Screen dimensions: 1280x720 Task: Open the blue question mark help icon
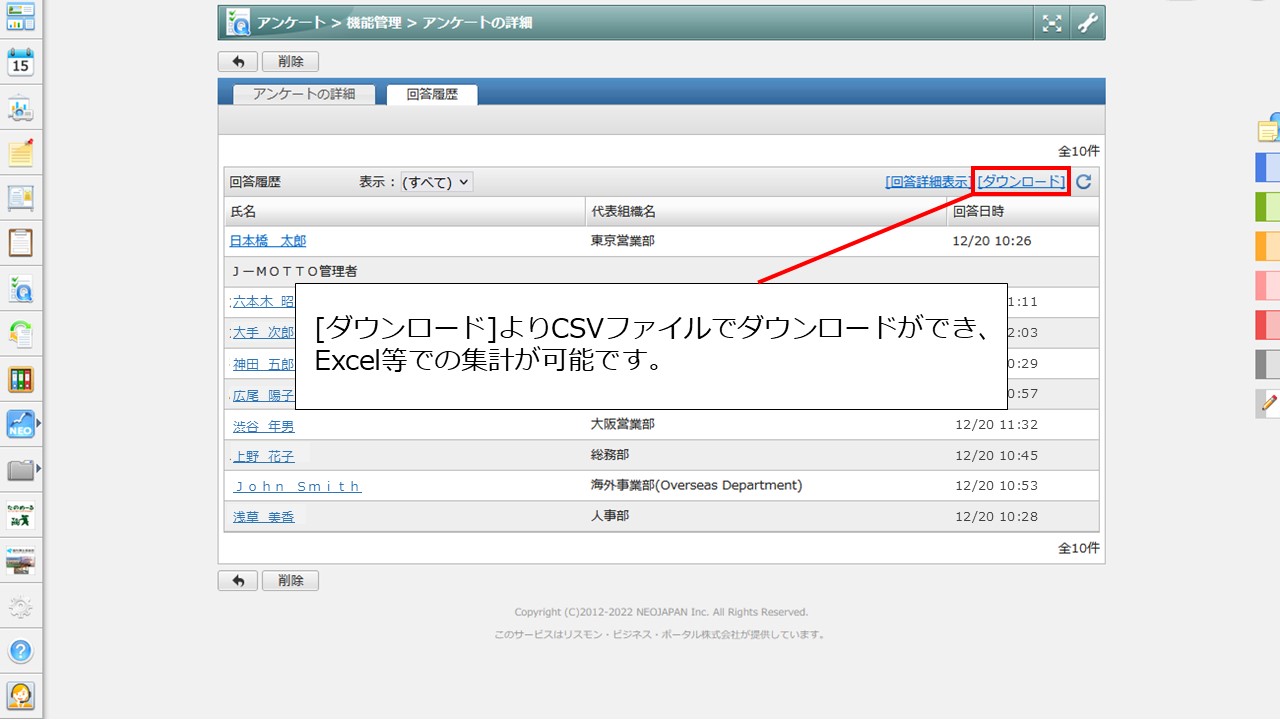[20, 651]
